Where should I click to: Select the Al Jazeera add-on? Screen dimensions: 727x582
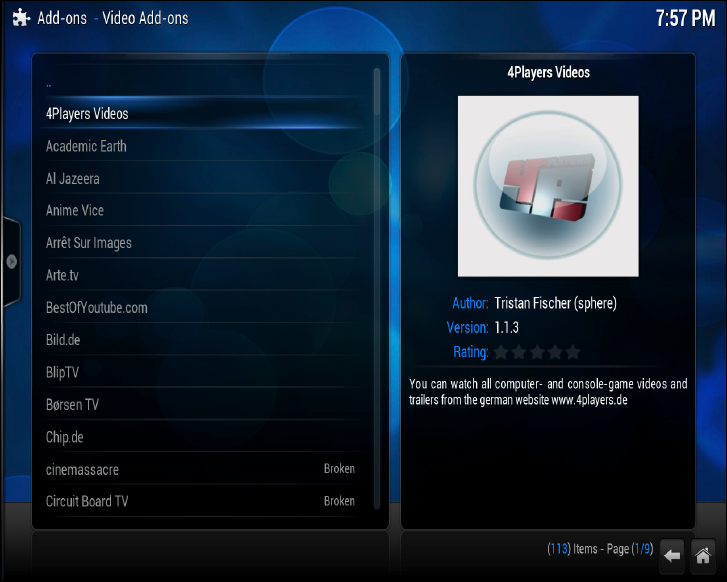pos(204,179)
